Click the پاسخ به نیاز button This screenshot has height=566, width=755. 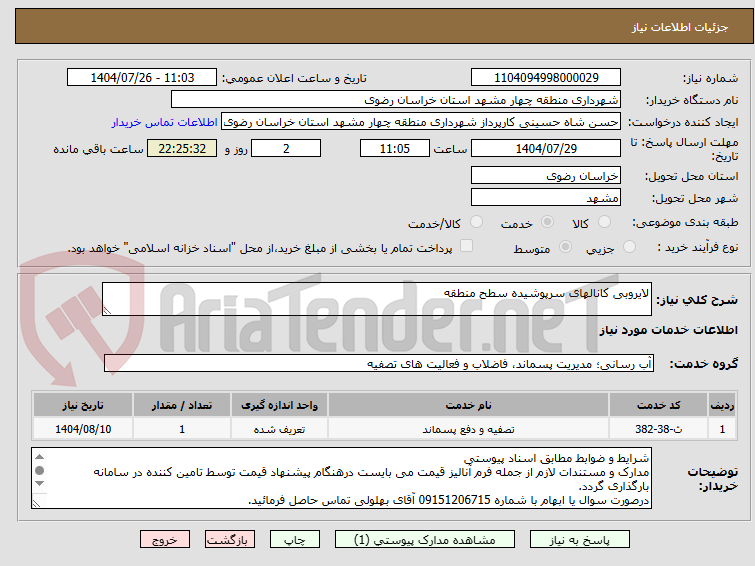tap(579, 540)
